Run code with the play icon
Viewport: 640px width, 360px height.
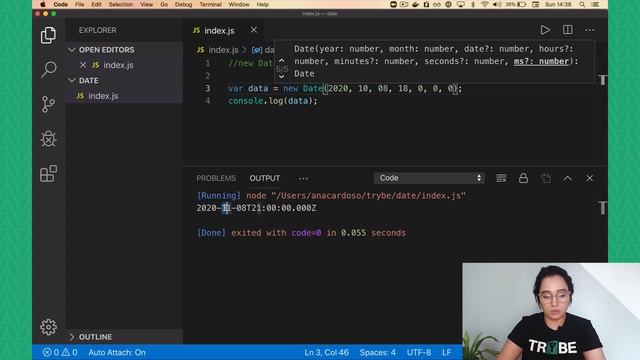pyautogui.click(x=545, y=30)
